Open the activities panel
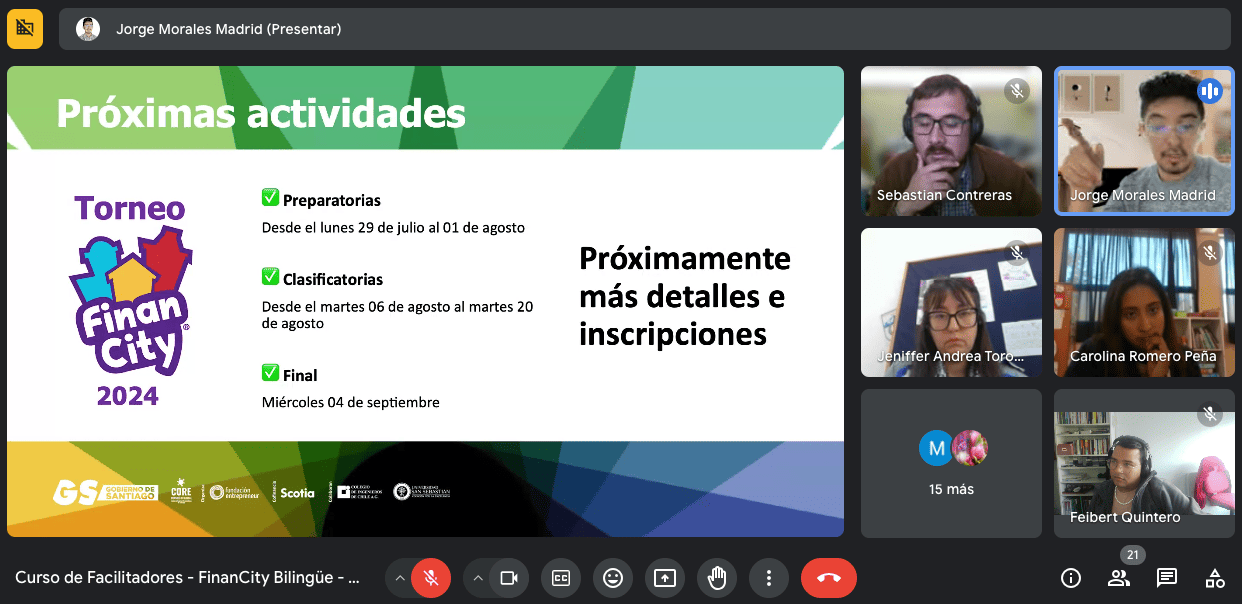Viewport: 1242px width, 604px height. click(1215, 578)
